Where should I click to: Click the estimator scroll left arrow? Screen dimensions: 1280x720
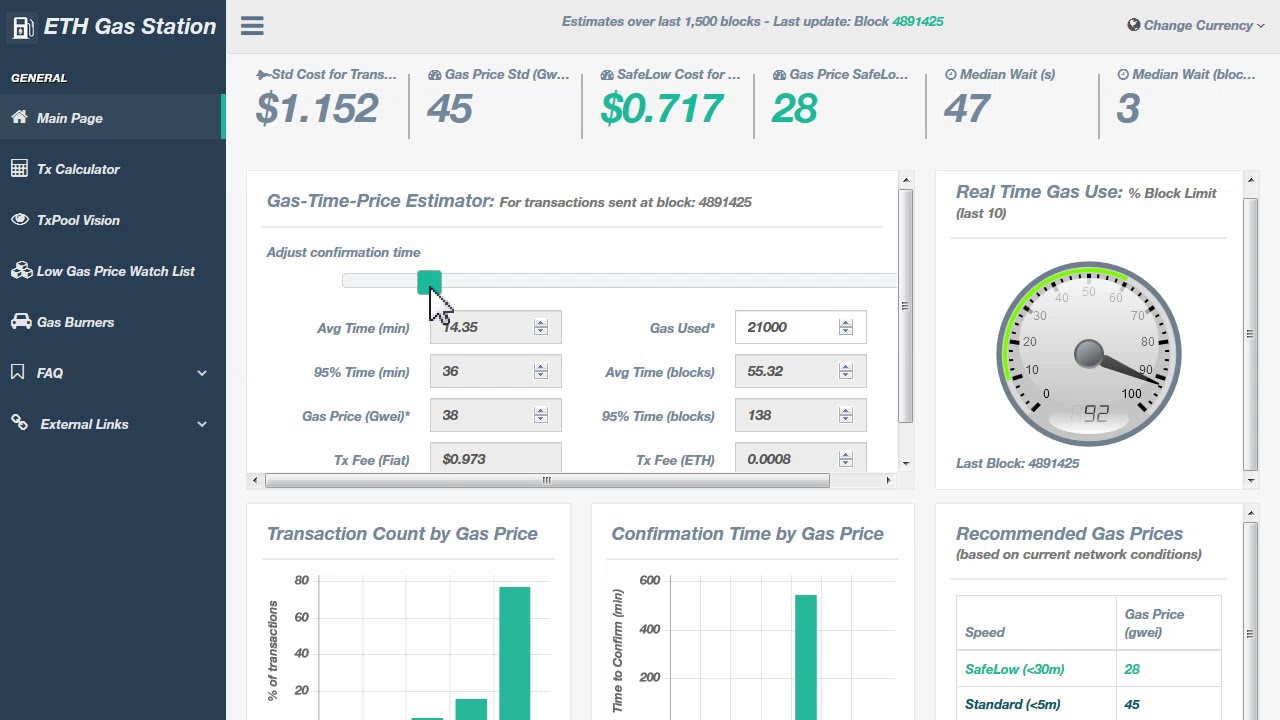pos(255,481)
